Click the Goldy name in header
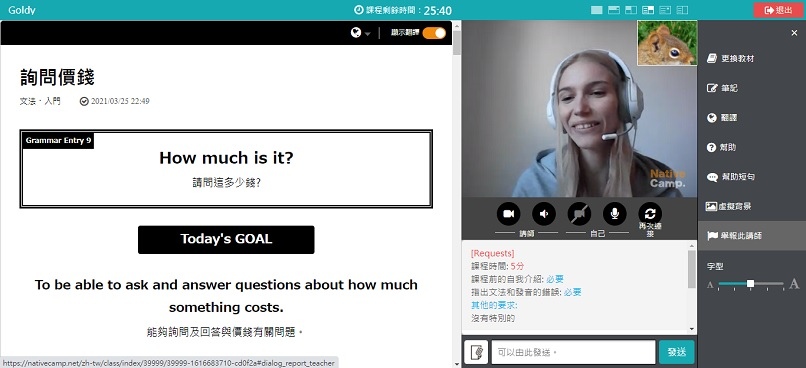The height and width of the screenshot is (368, 806). (x=22, y=10)
